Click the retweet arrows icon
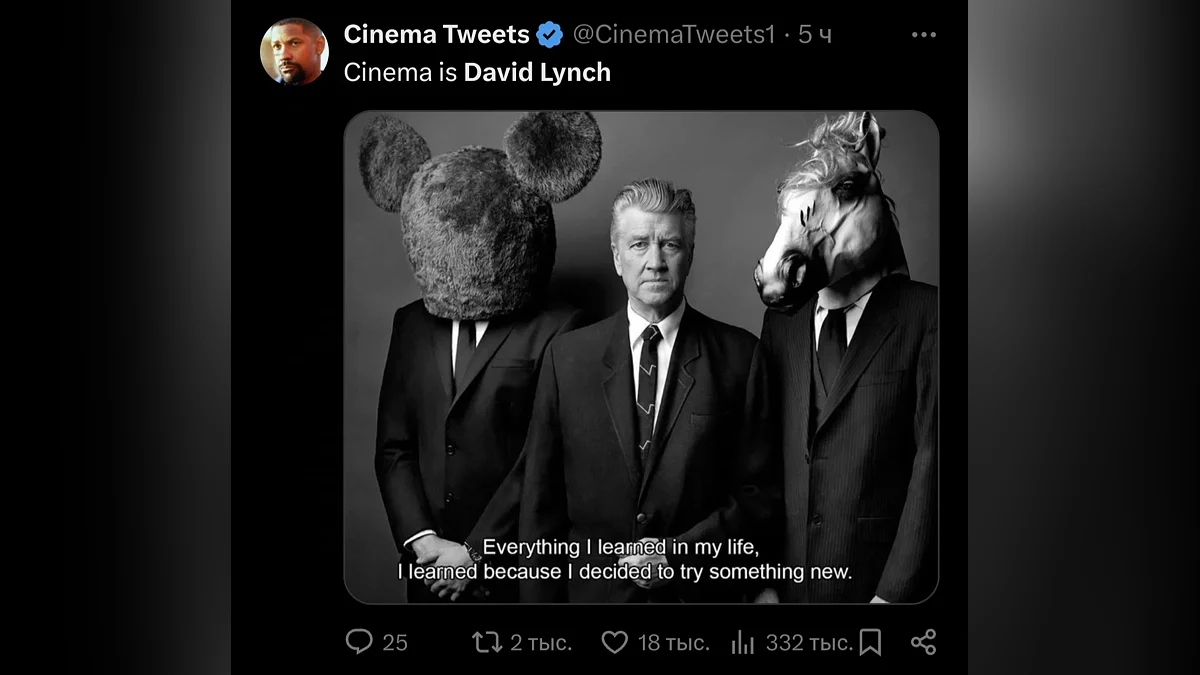Screen dimensions: 1200x675 click(487, 642)
